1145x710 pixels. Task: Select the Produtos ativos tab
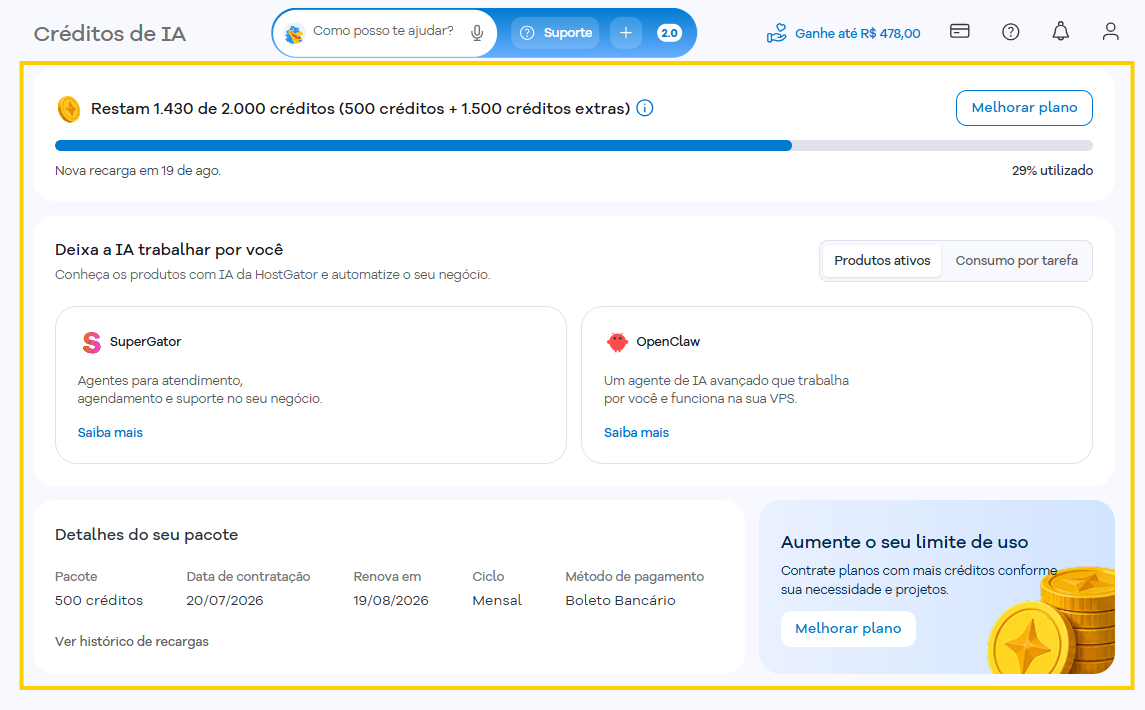click(882, 261)
